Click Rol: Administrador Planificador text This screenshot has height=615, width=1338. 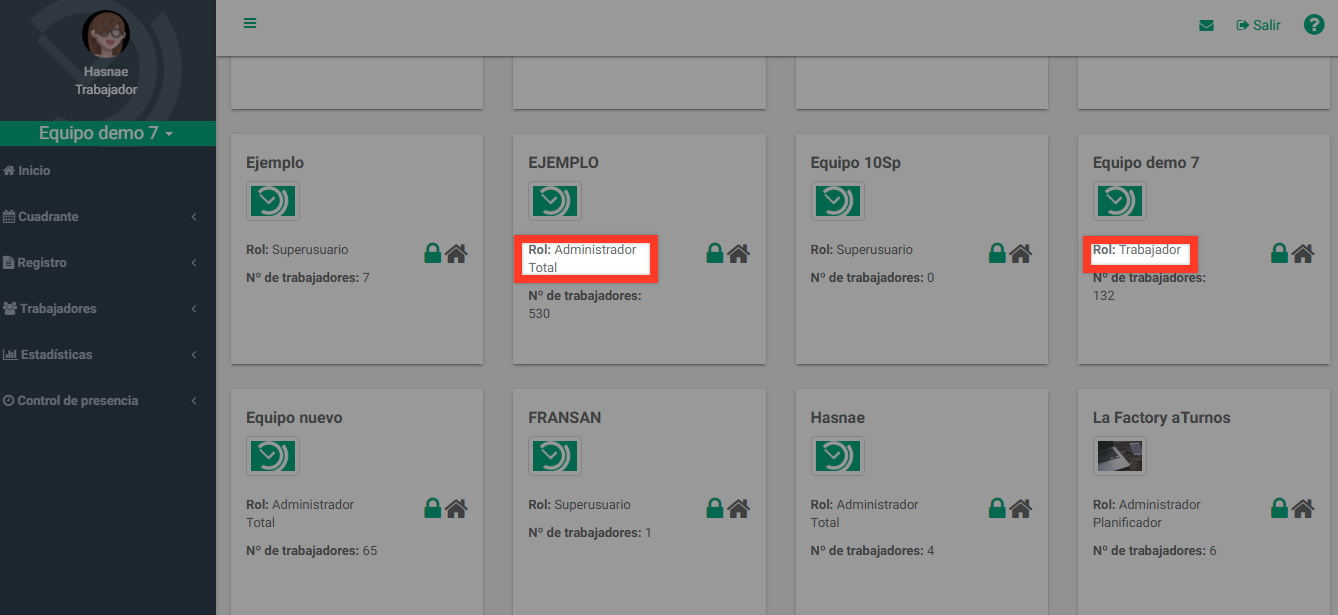[x=1147, y=514]
